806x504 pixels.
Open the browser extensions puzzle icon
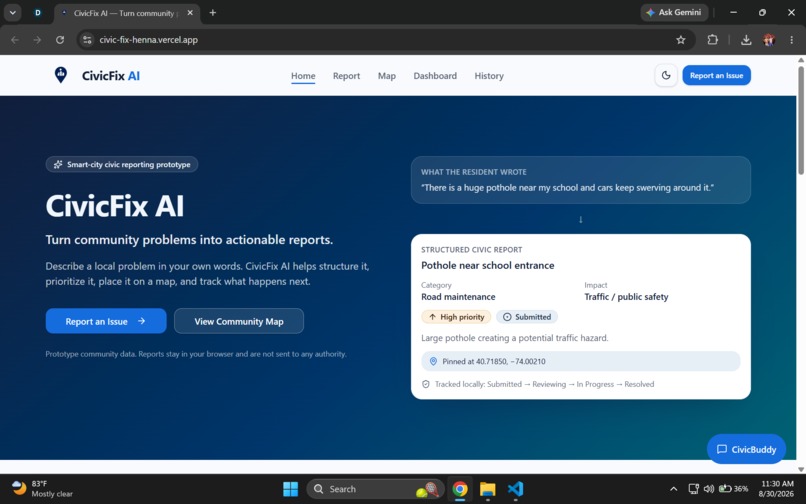coord(712,40)
